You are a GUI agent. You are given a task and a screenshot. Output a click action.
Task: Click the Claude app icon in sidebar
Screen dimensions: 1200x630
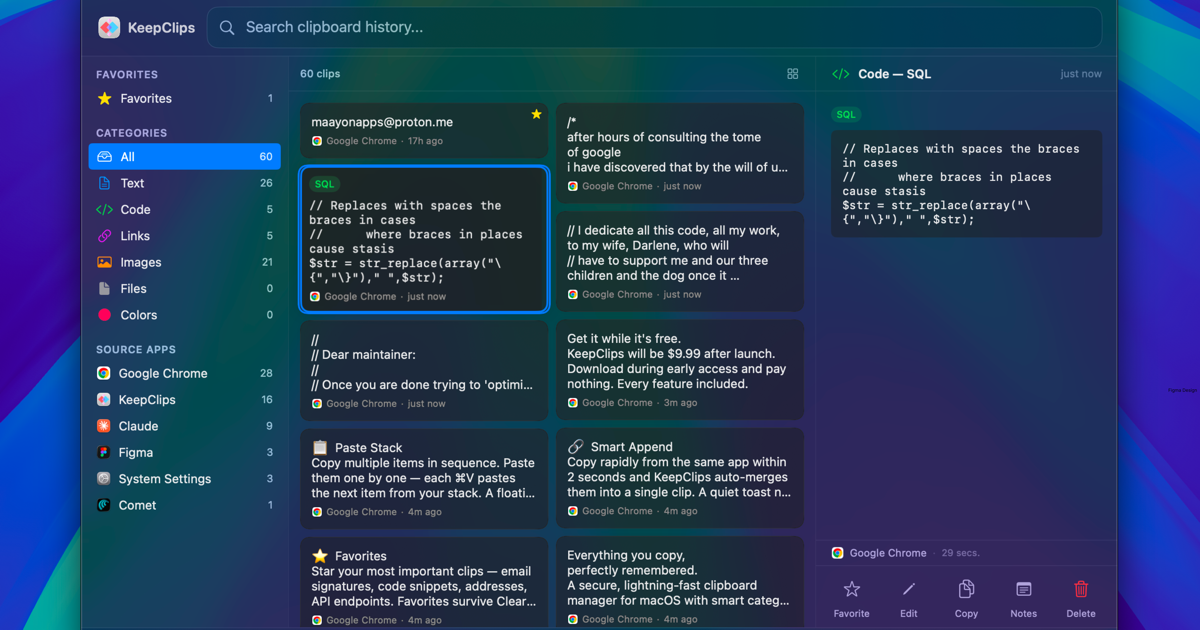pos(104,426)
